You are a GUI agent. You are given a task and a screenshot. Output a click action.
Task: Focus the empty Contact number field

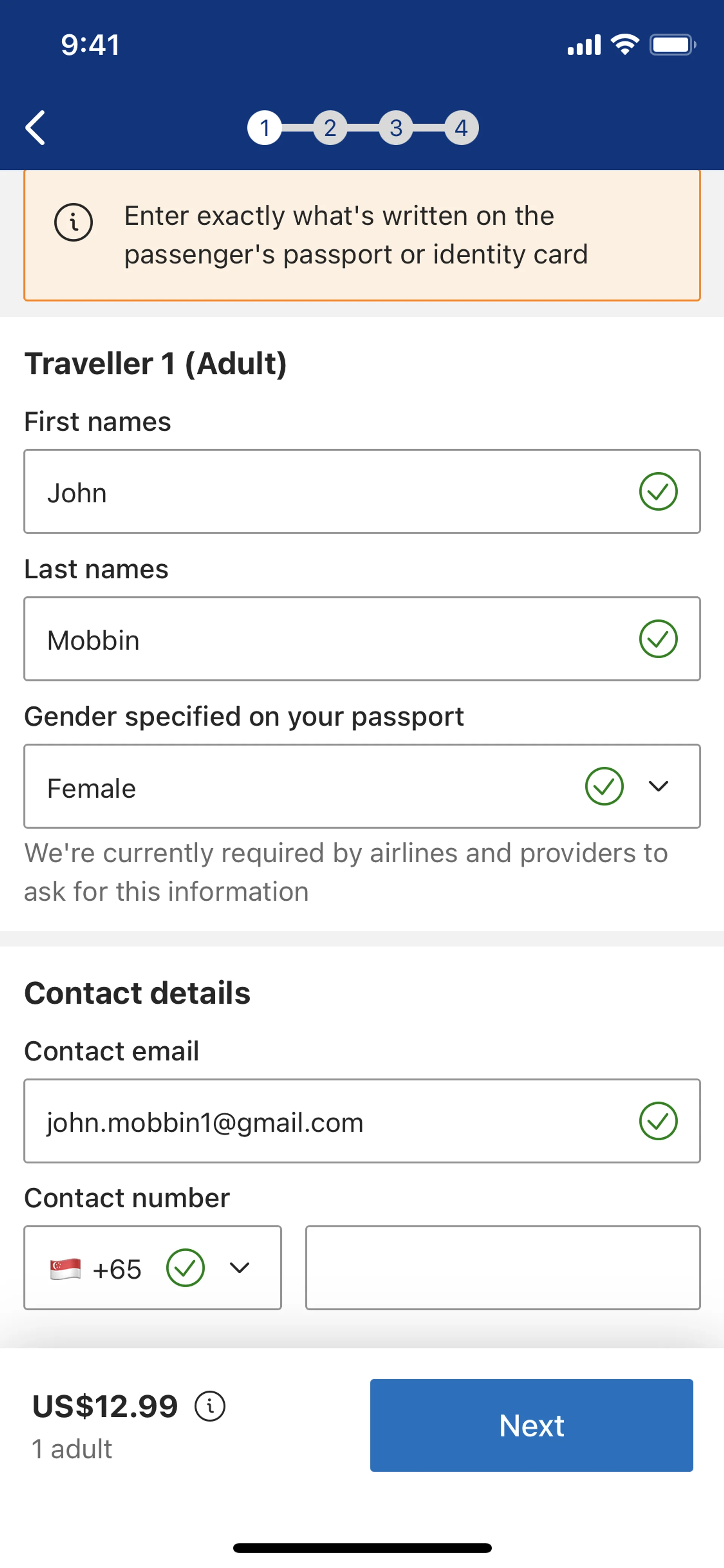coord(503,1268)
